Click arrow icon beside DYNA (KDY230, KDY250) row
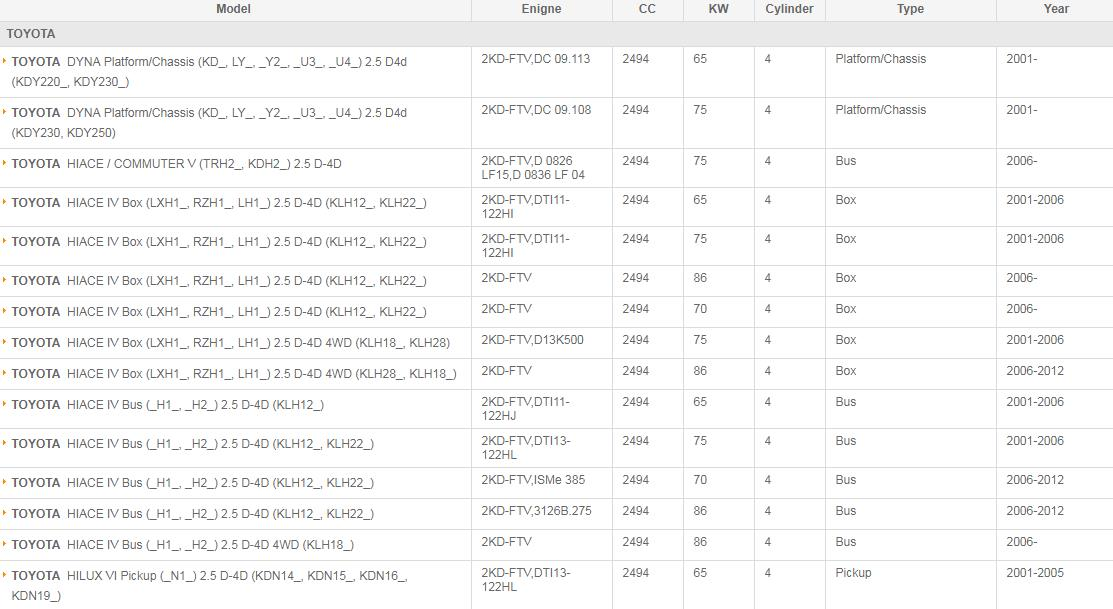This screenshot has width=1113, height=609. pyautogui.click(x=5, y=112)
